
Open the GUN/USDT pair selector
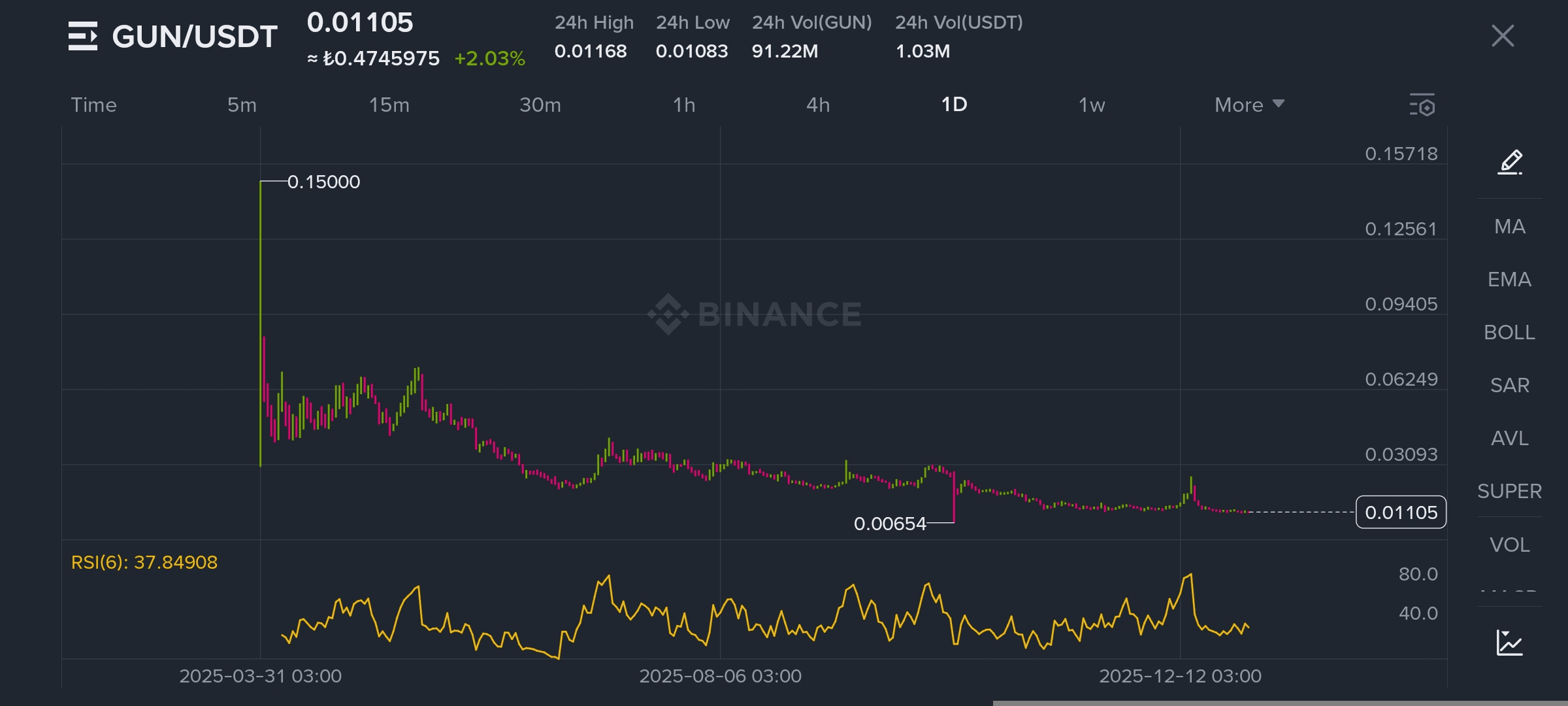(x=195, y=37)
